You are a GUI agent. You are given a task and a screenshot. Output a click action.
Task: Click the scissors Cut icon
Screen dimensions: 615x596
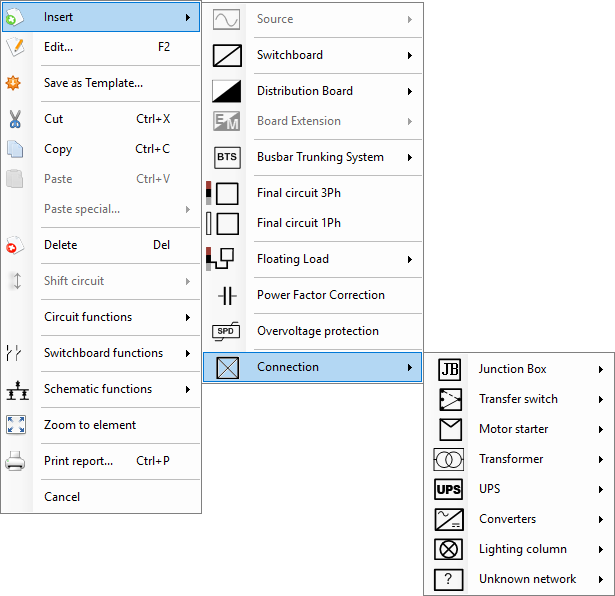tap(15, 119)
